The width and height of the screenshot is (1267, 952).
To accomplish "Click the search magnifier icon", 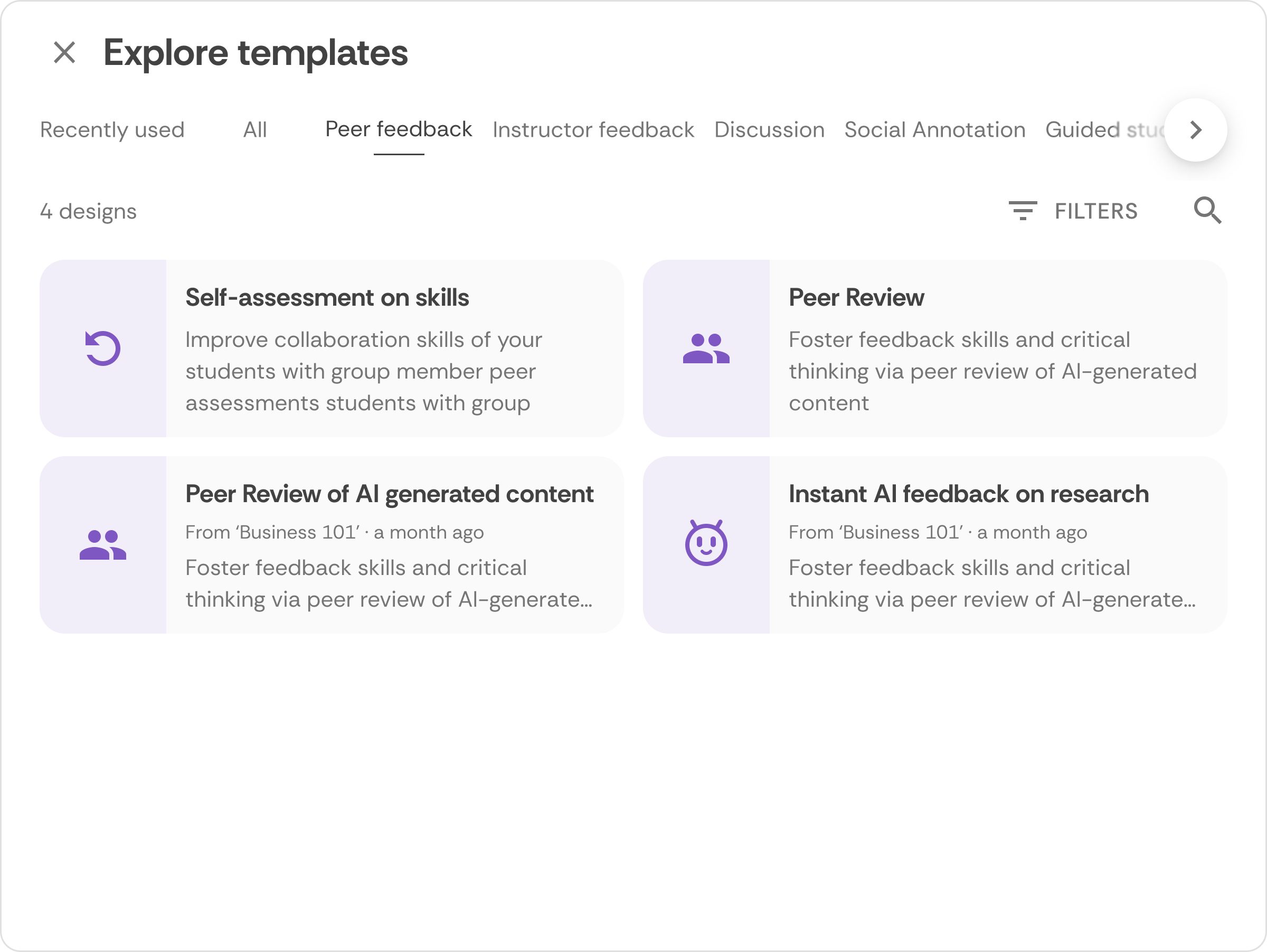I will click(1207, 211).
